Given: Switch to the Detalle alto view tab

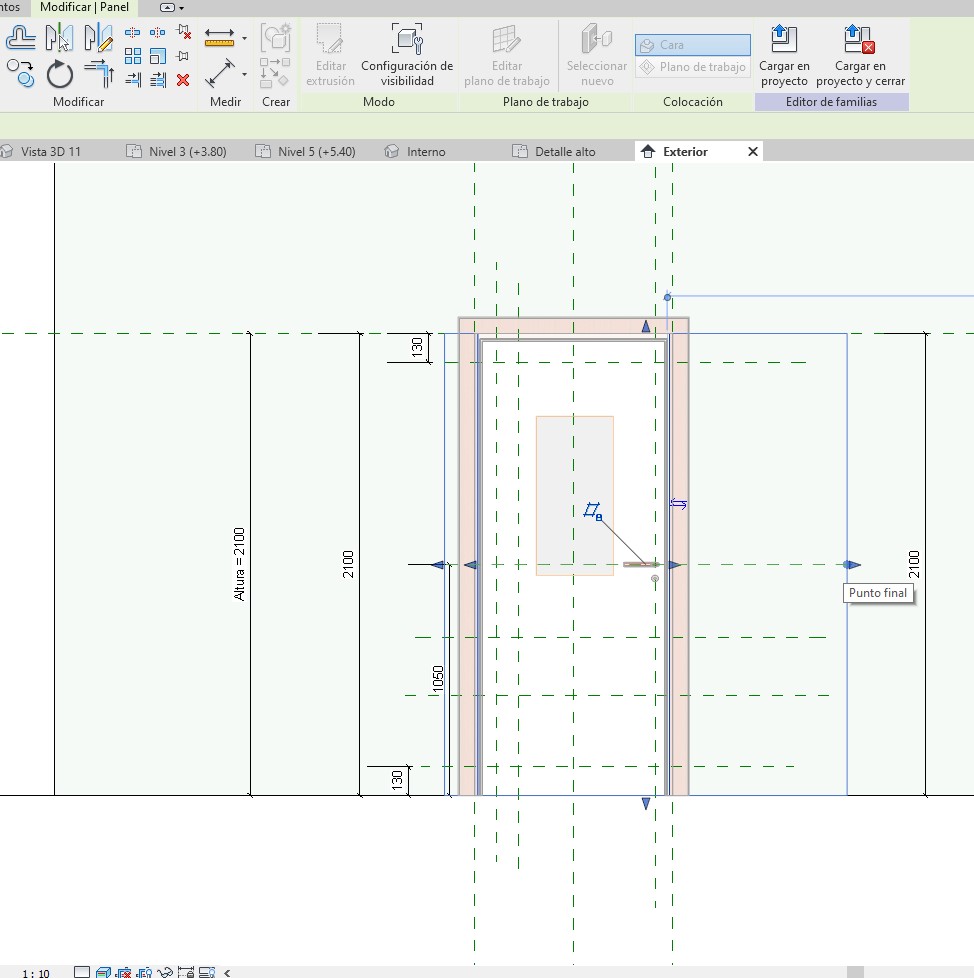Looking at the screenshot, I should point(564,152).
